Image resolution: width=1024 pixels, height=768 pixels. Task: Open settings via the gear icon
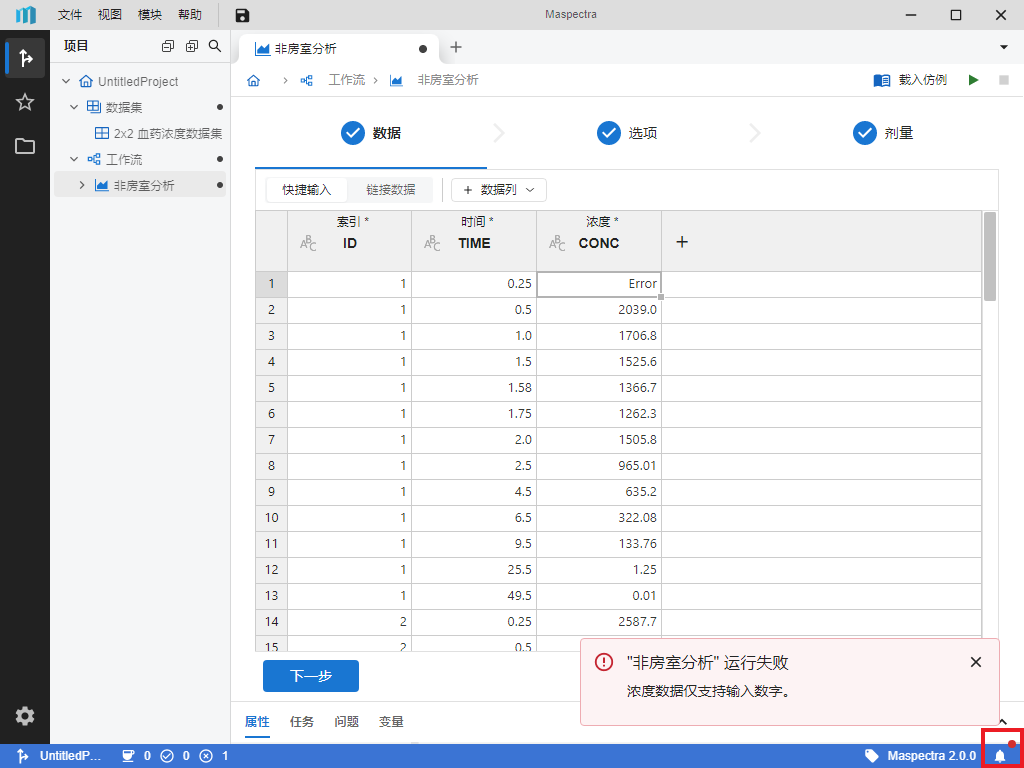[x=25, y=716]
